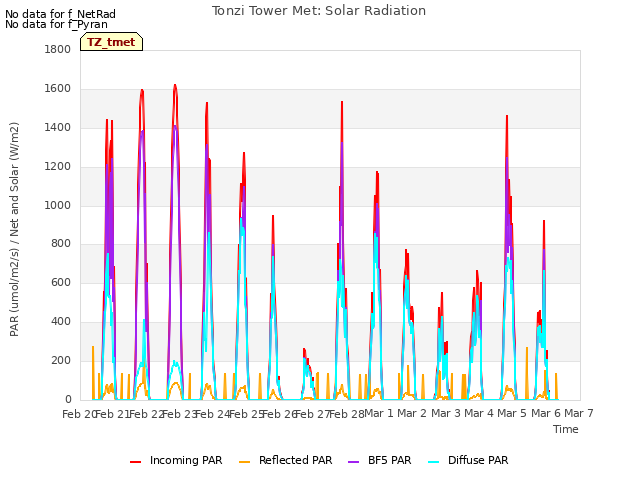Click the red Incoming PAR legend swatch
The width and height of the screenshot is (640, 480).
coord(136,461)
